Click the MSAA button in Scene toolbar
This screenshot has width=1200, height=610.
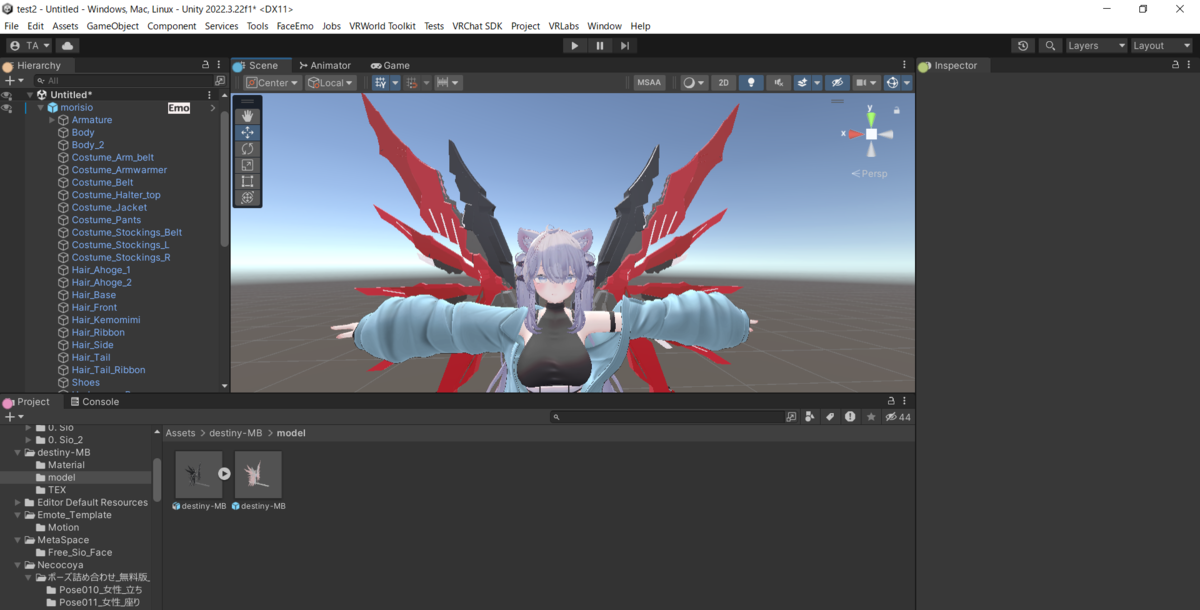[649, 83]
